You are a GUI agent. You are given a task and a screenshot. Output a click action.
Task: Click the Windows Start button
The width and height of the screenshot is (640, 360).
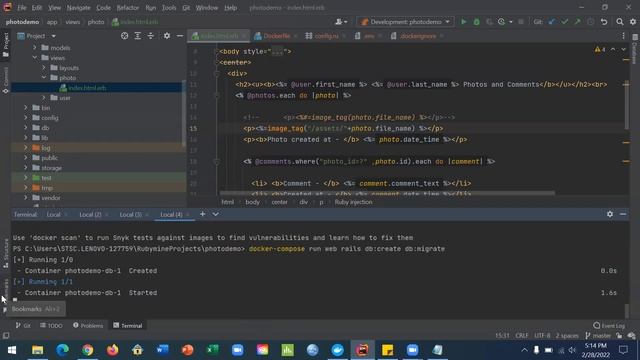[x=12, y=350]
